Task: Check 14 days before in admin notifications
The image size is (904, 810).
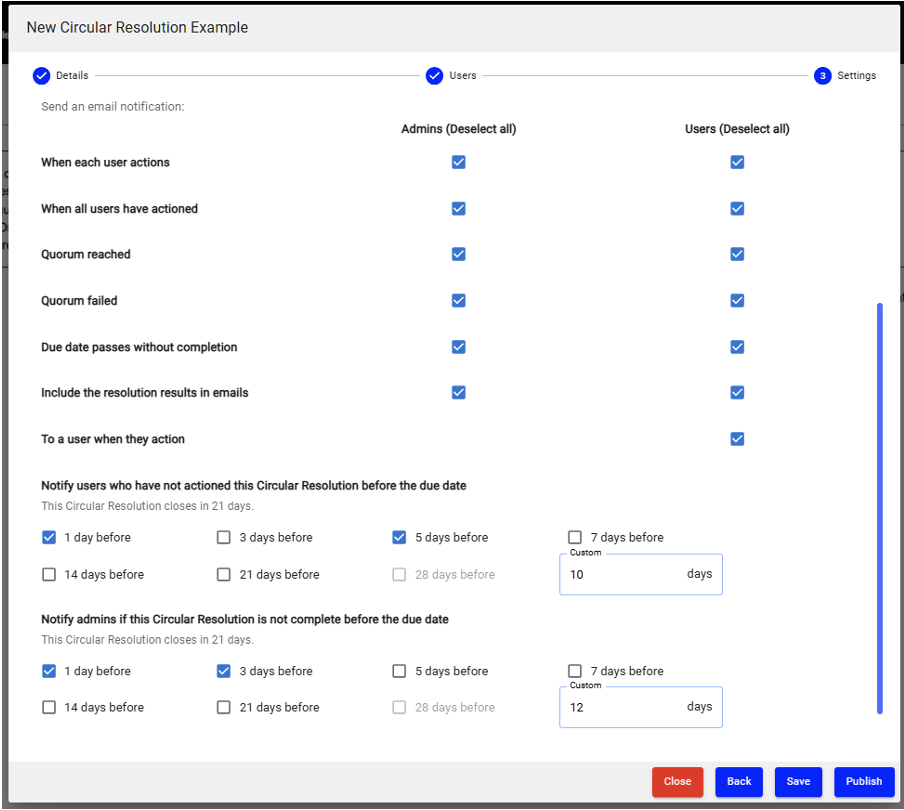Action: click(48, 707)
